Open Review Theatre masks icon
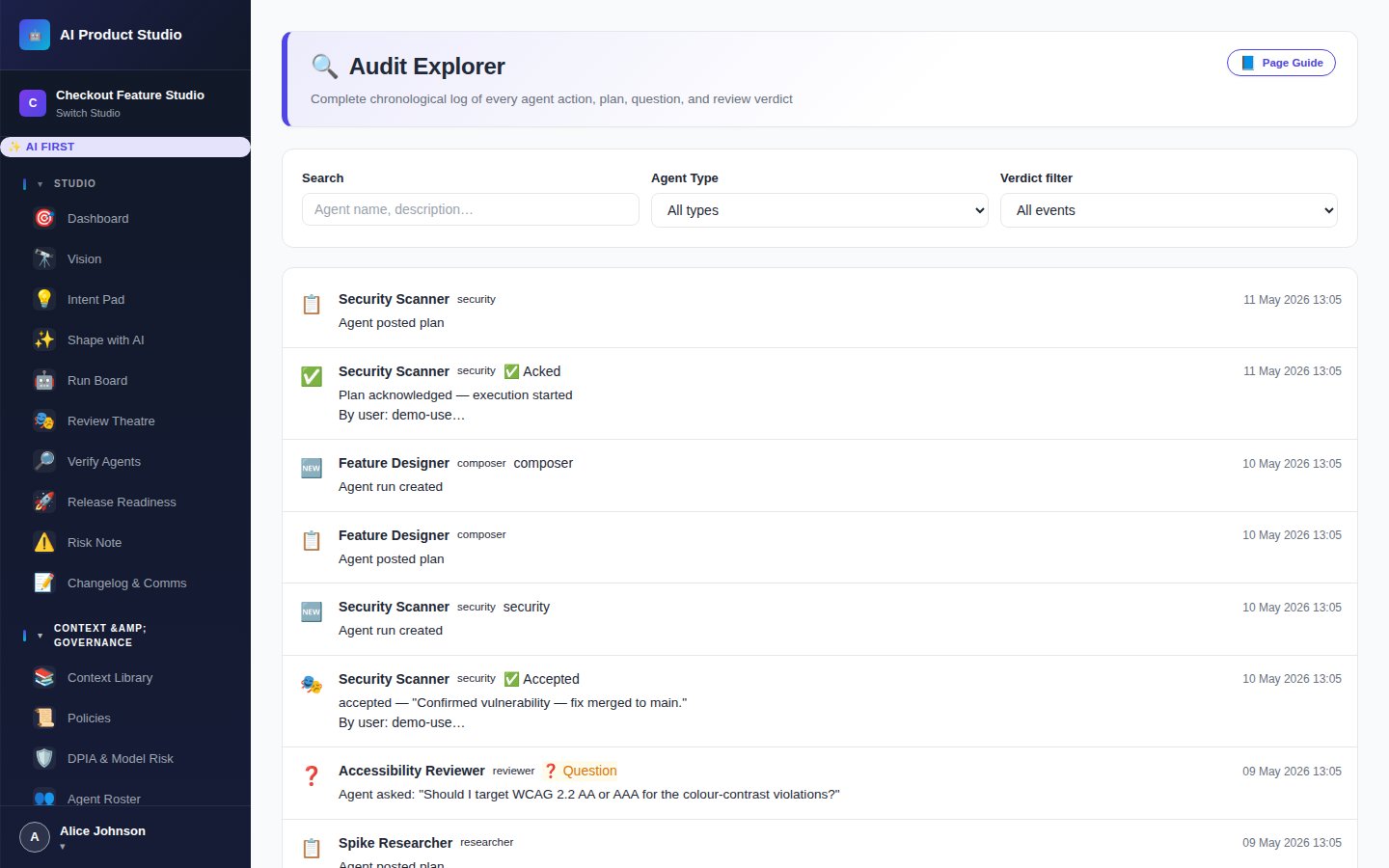Image resolution: width=1389 pixels, height=868 pixels. pos(44,420)
